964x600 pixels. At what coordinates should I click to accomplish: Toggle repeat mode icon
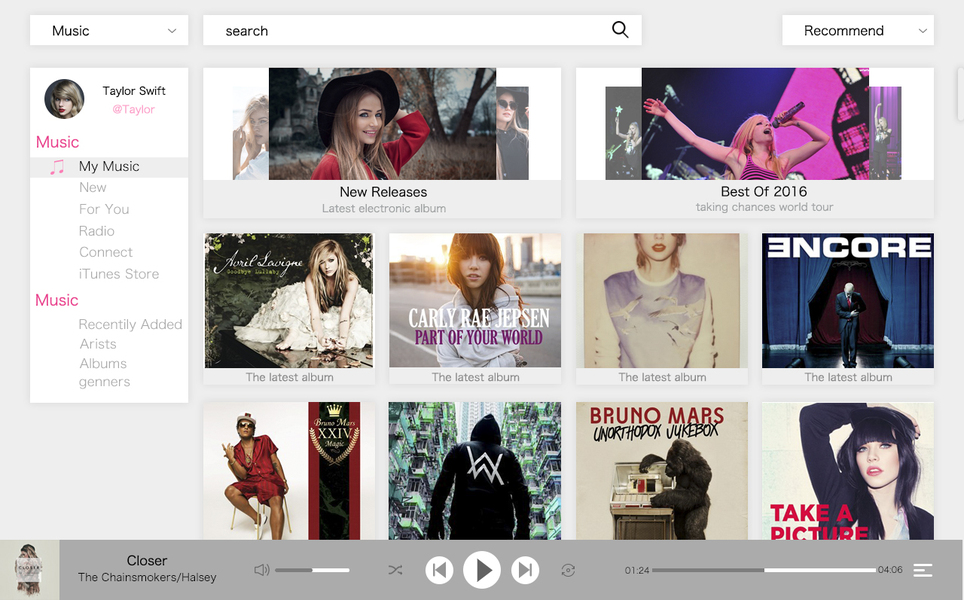pyautogui.click(x=568, y=570)
